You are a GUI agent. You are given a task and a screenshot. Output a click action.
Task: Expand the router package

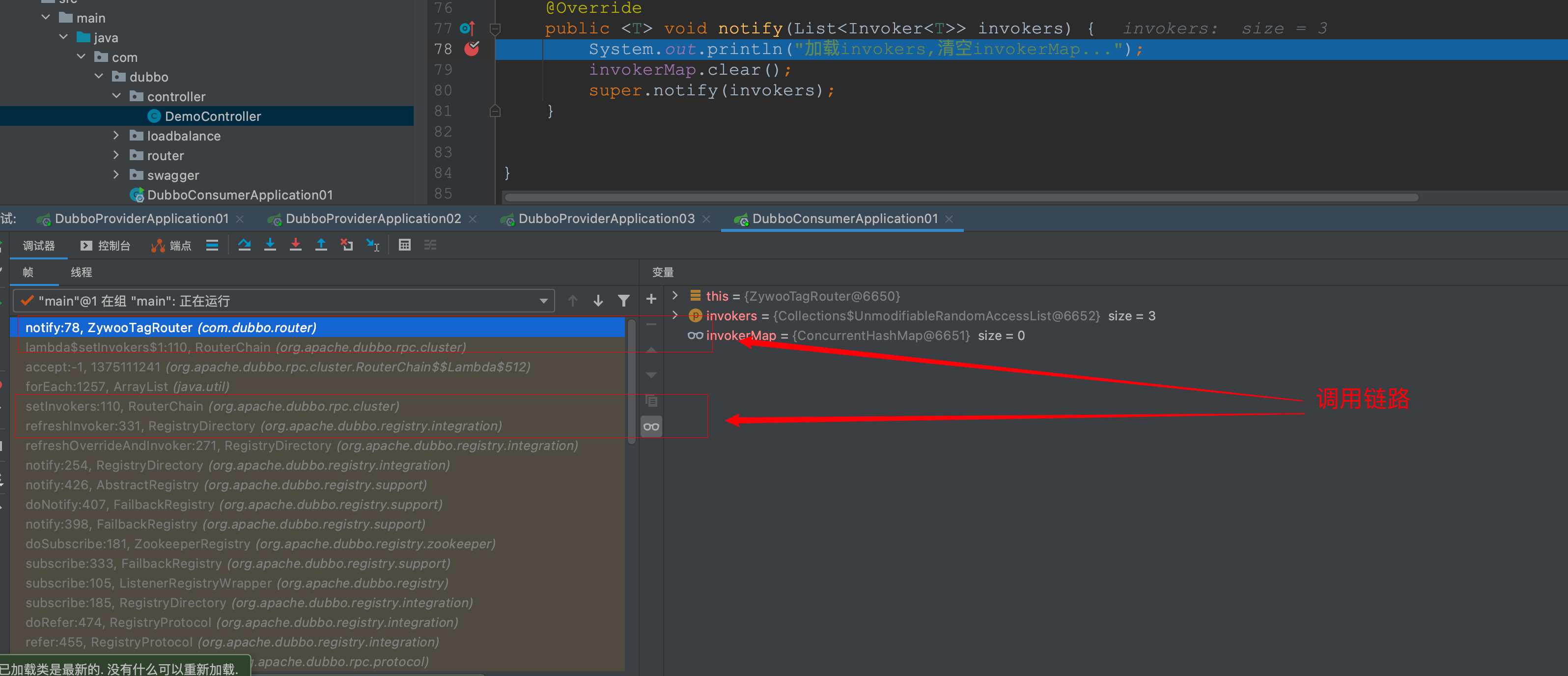pos(117,155)
